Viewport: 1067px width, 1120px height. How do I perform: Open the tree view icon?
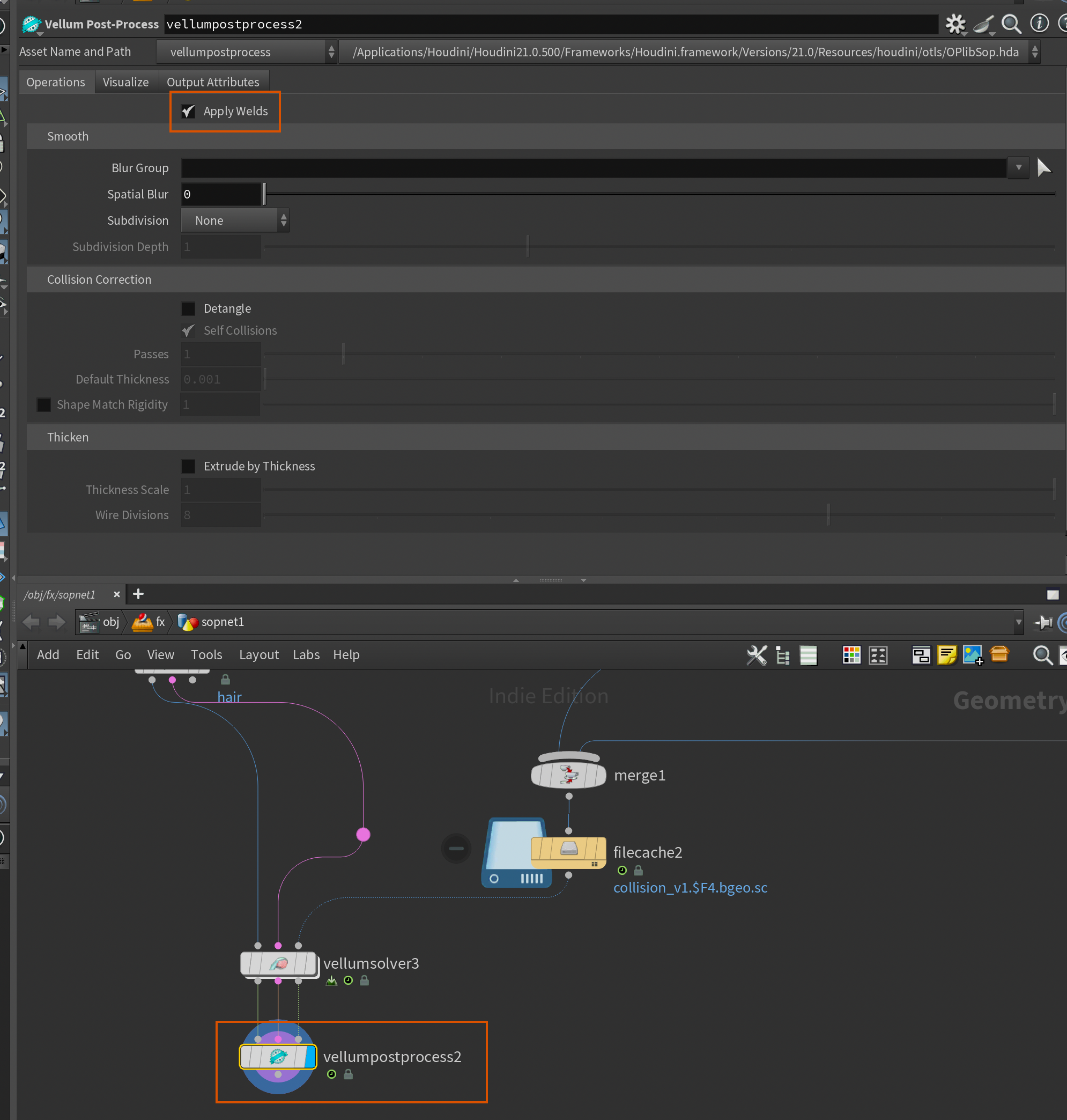pos(783,655)
